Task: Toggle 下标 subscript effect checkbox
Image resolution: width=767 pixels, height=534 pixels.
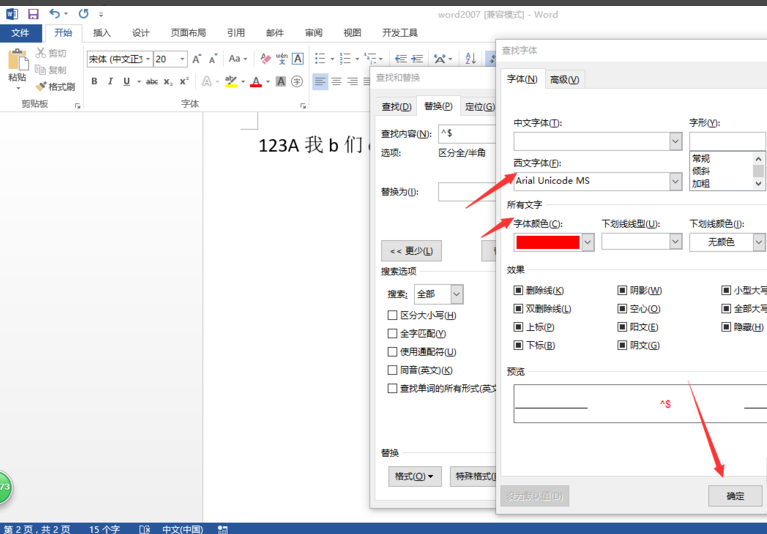Action: (518, 345)
